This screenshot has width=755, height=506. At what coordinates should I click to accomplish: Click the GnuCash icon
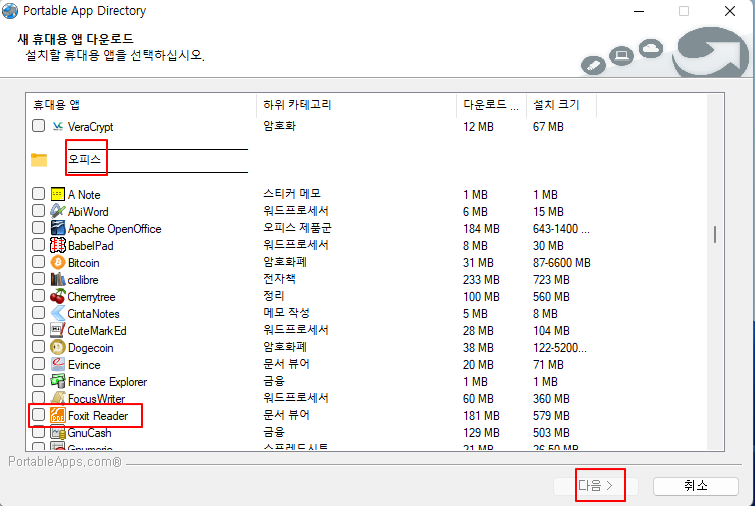pos(58,432)
